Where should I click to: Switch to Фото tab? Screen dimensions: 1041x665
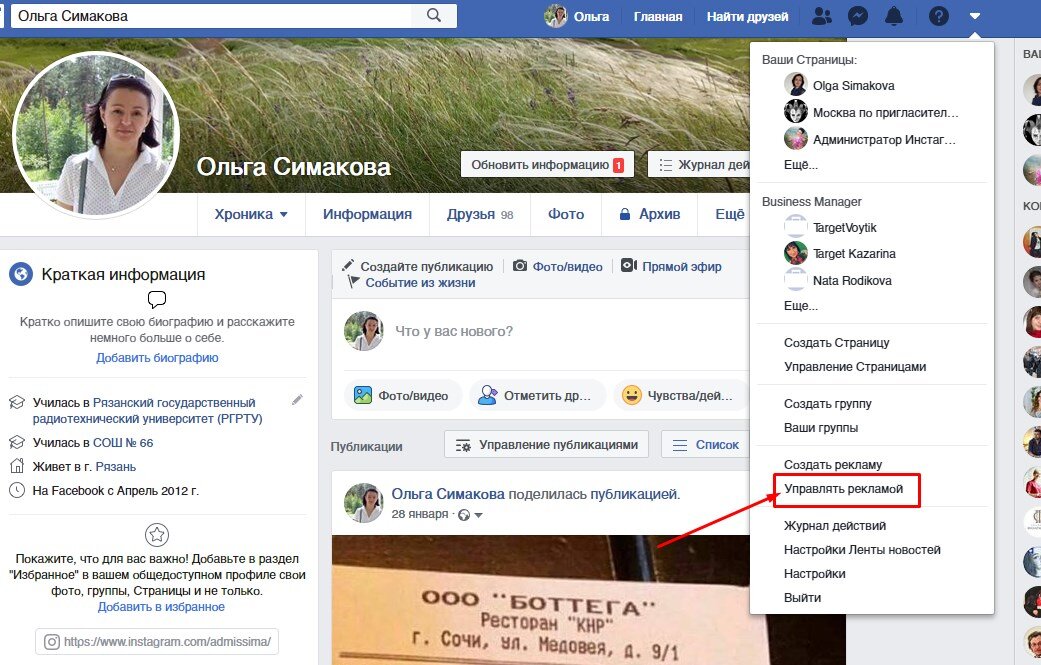566,214
